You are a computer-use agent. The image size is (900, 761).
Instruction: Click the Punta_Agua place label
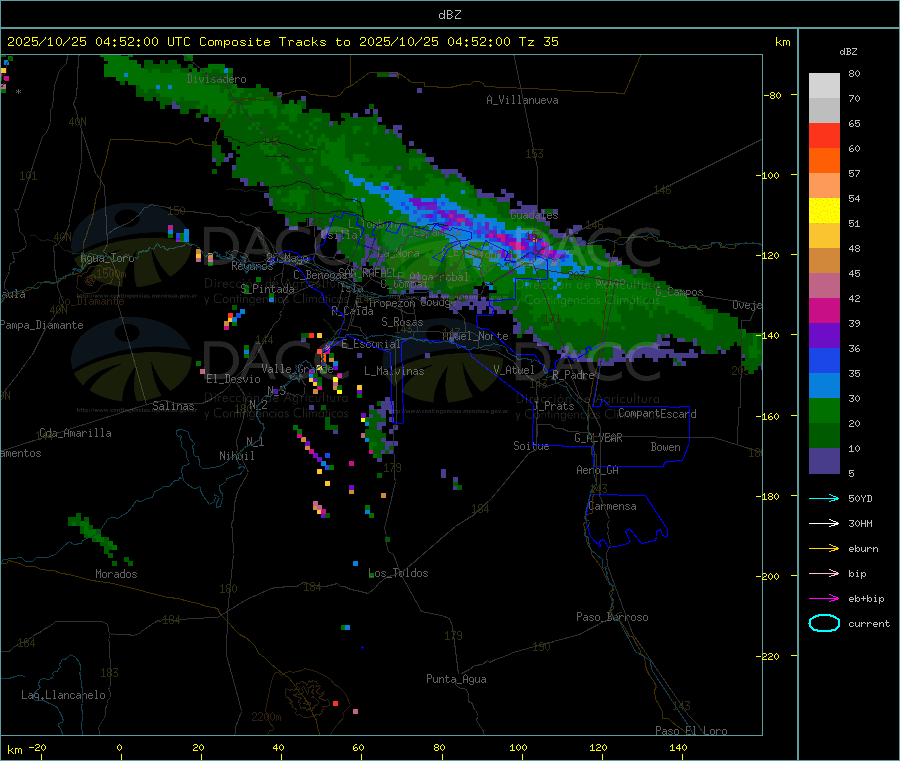coord(456,679)
